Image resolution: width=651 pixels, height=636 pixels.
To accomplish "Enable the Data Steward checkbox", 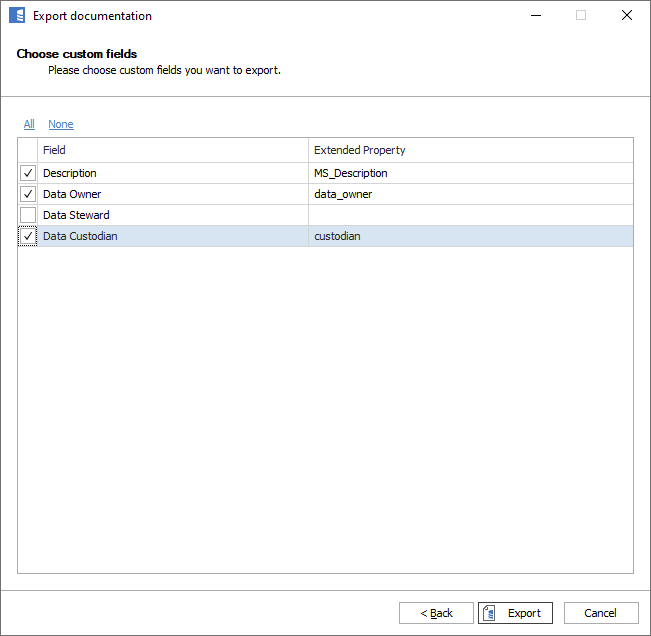I will pyautogui.click(x=28, y=215).
